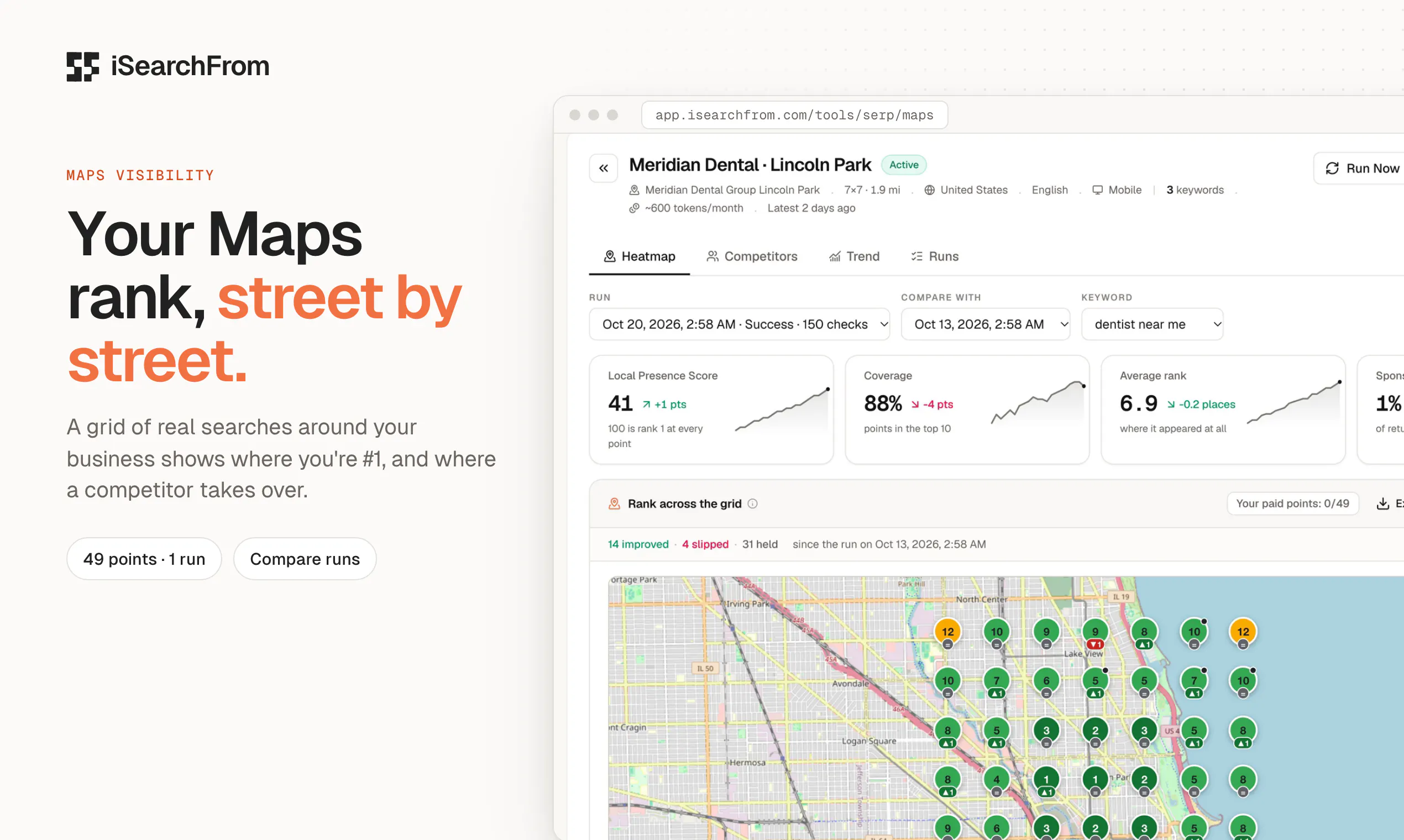1404x840 pixels.
Task: Open the Heatmap tab
Action: [x=639, y=256]
